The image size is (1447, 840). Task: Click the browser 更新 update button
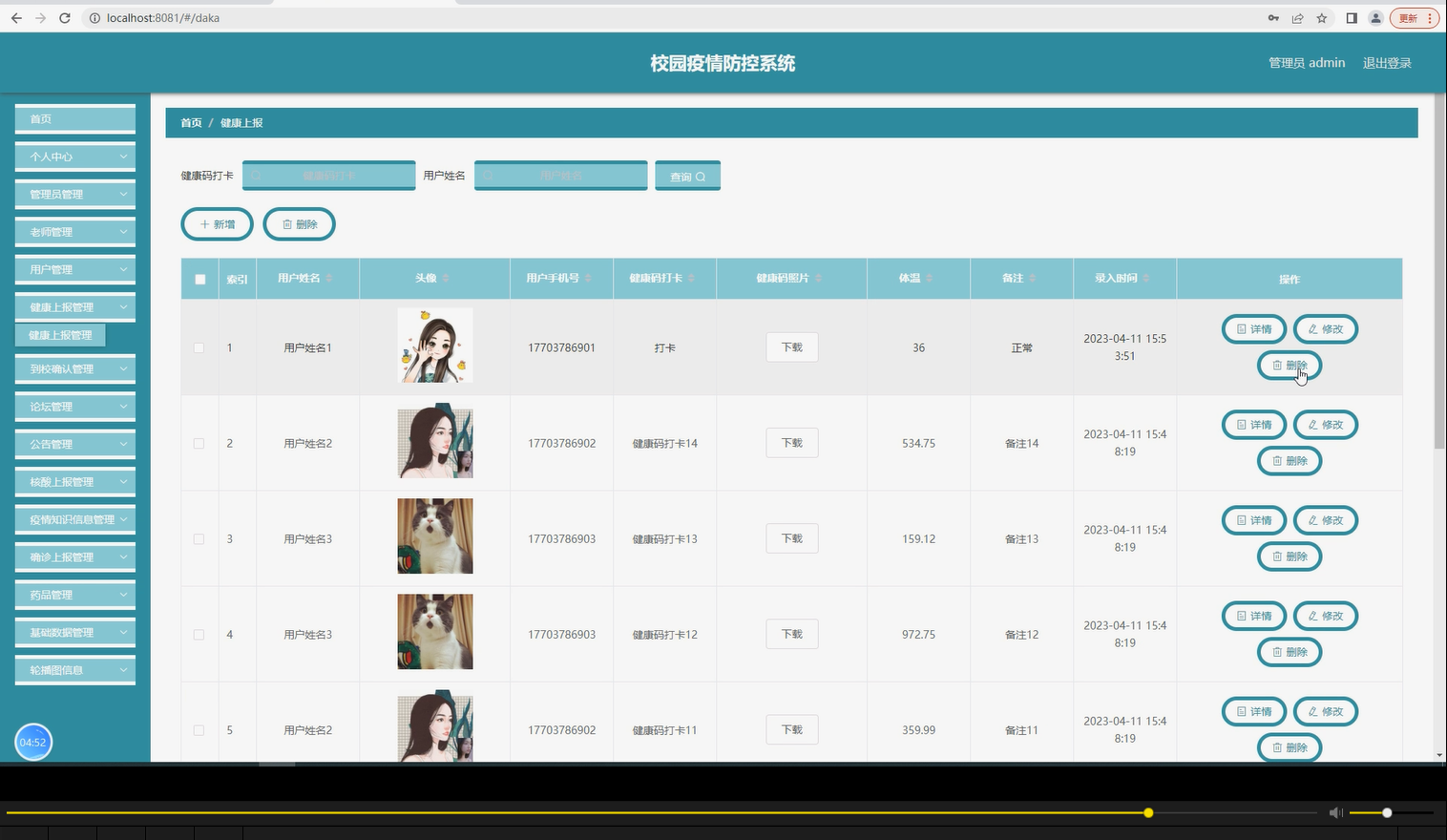pos(1415,18)
